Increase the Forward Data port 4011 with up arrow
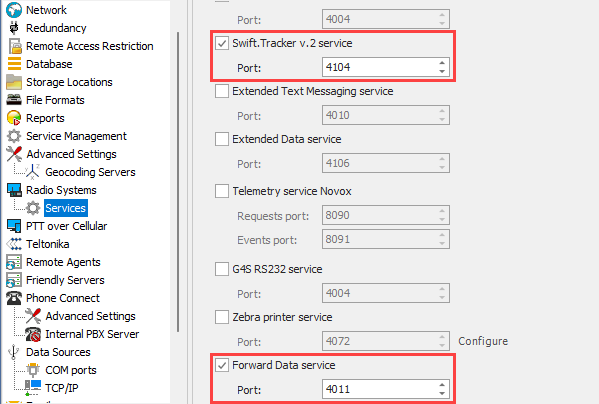599x404 pixels. pos(442,385)
